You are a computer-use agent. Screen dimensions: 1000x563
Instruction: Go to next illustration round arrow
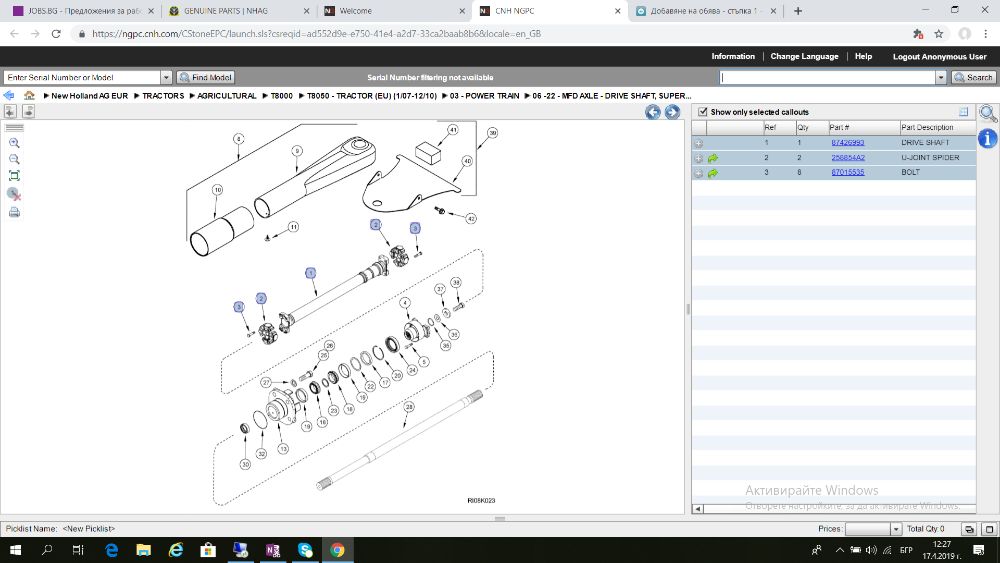pyautogui.click(x=672, y=112)
